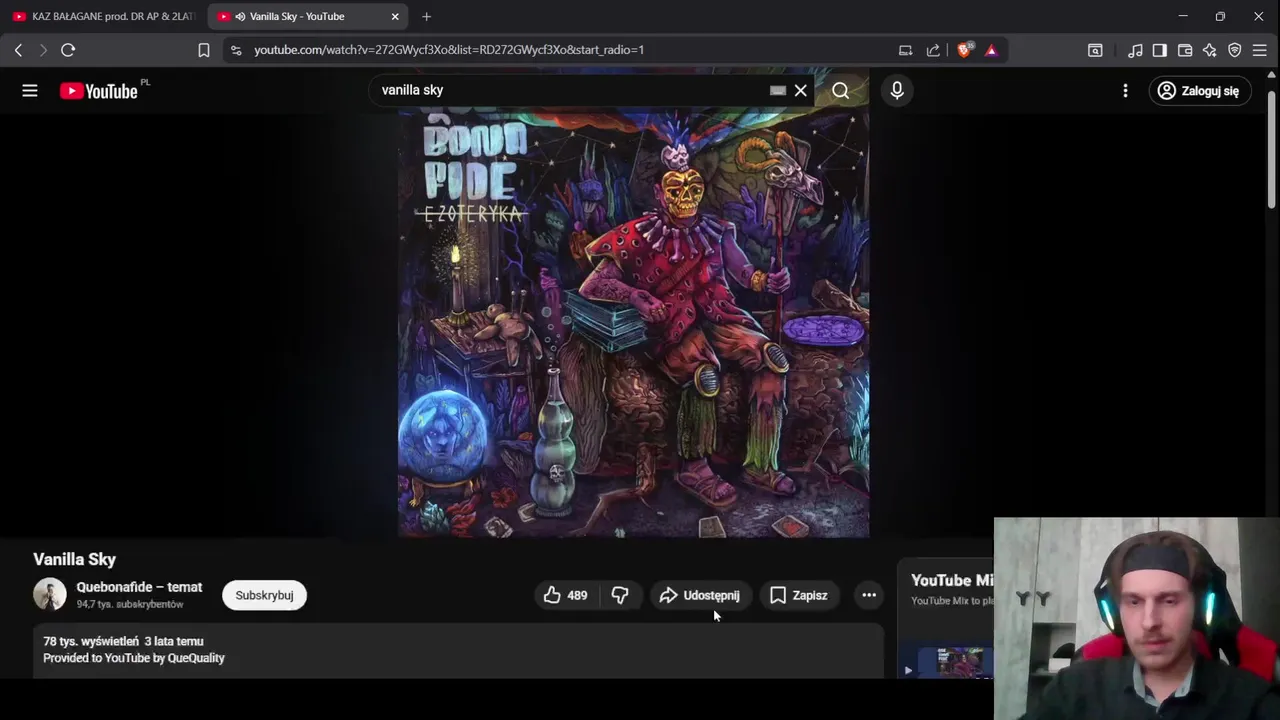
Task: Start voice search with the microphone
Action: point(897,91)
